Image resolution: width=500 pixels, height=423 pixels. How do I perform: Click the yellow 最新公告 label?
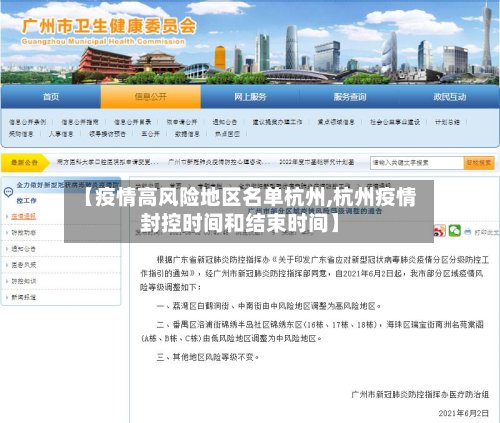(25, 163)
